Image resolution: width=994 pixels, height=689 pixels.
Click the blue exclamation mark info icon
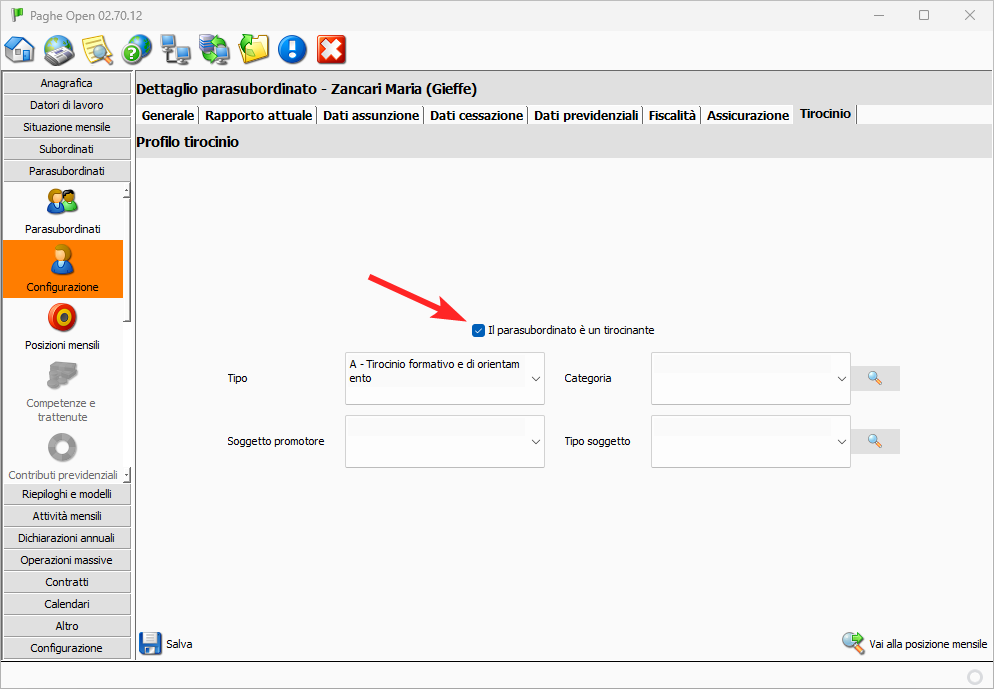coord(292,49)
